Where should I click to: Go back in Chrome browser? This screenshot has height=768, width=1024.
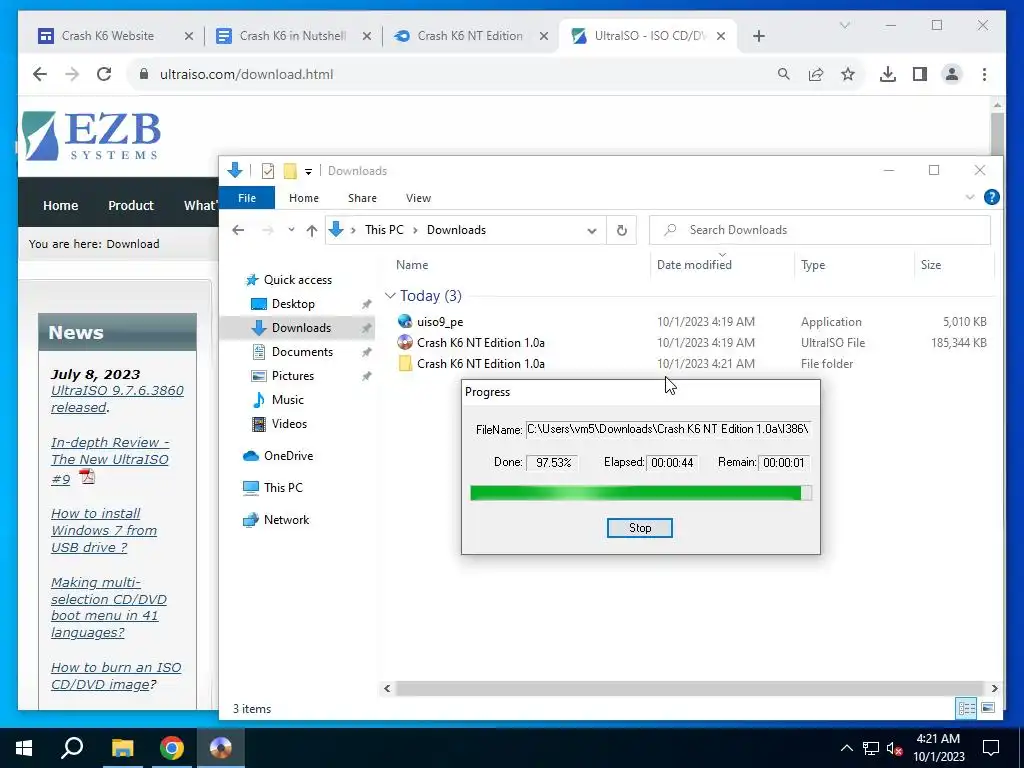point(40,74)
